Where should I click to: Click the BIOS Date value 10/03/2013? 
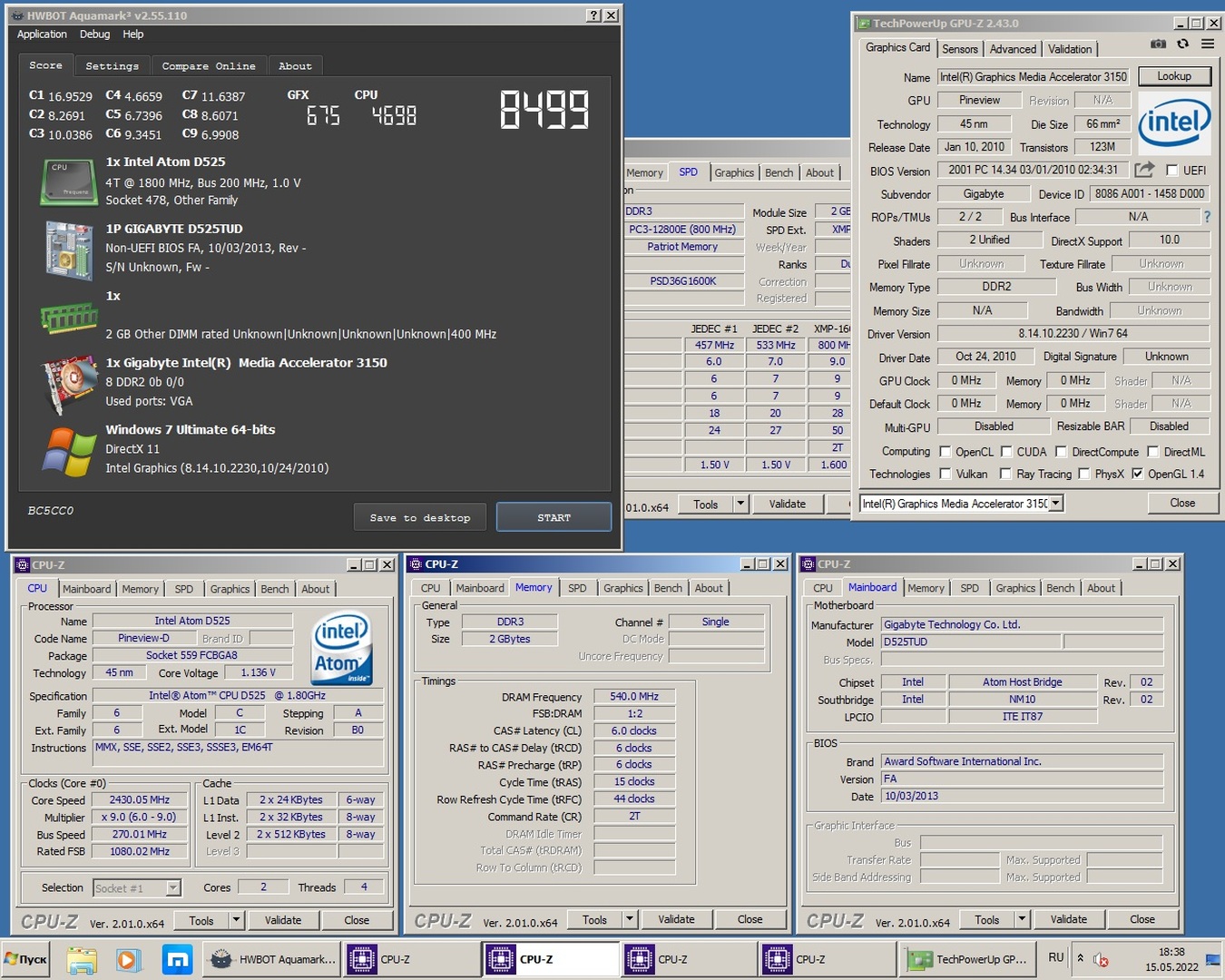(1022, 796)
